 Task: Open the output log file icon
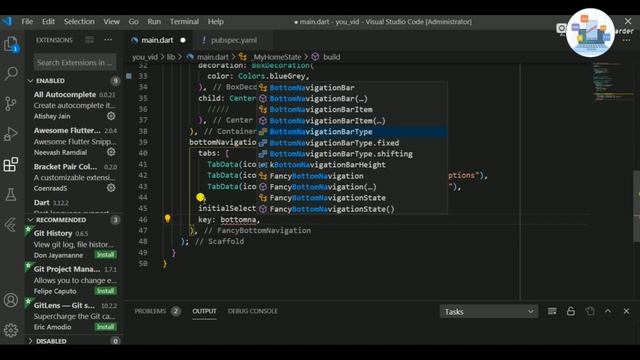pos(590,311)
